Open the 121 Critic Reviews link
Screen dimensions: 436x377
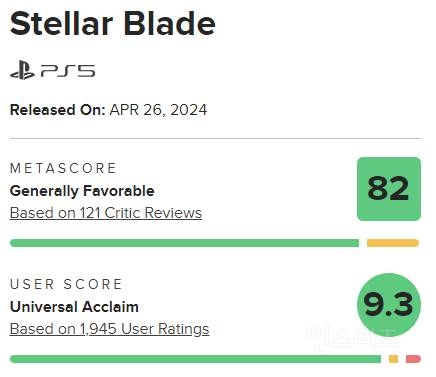point(106,213)
